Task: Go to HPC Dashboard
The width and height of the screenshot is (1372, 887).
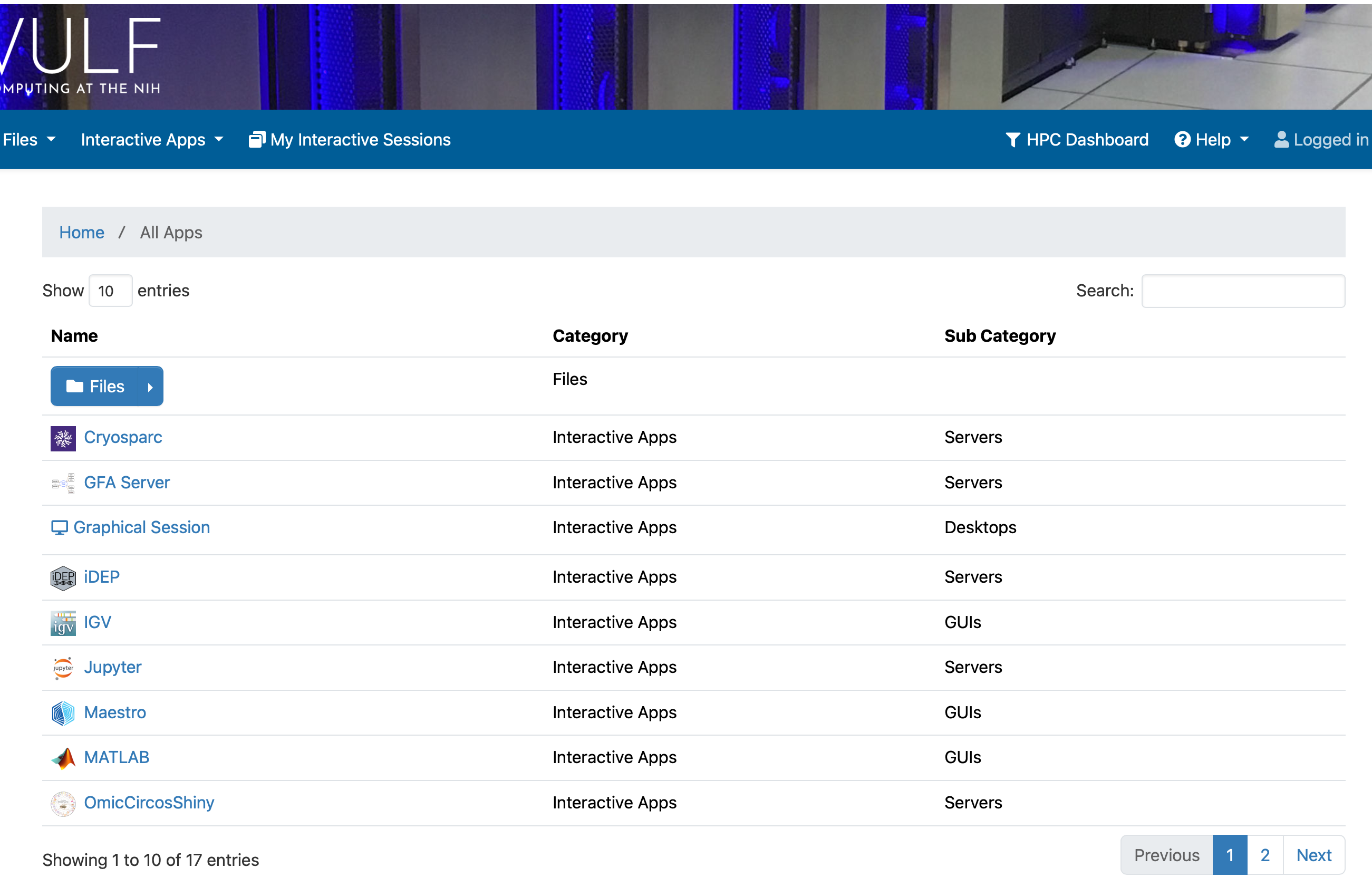Action: click(1077, 139)
